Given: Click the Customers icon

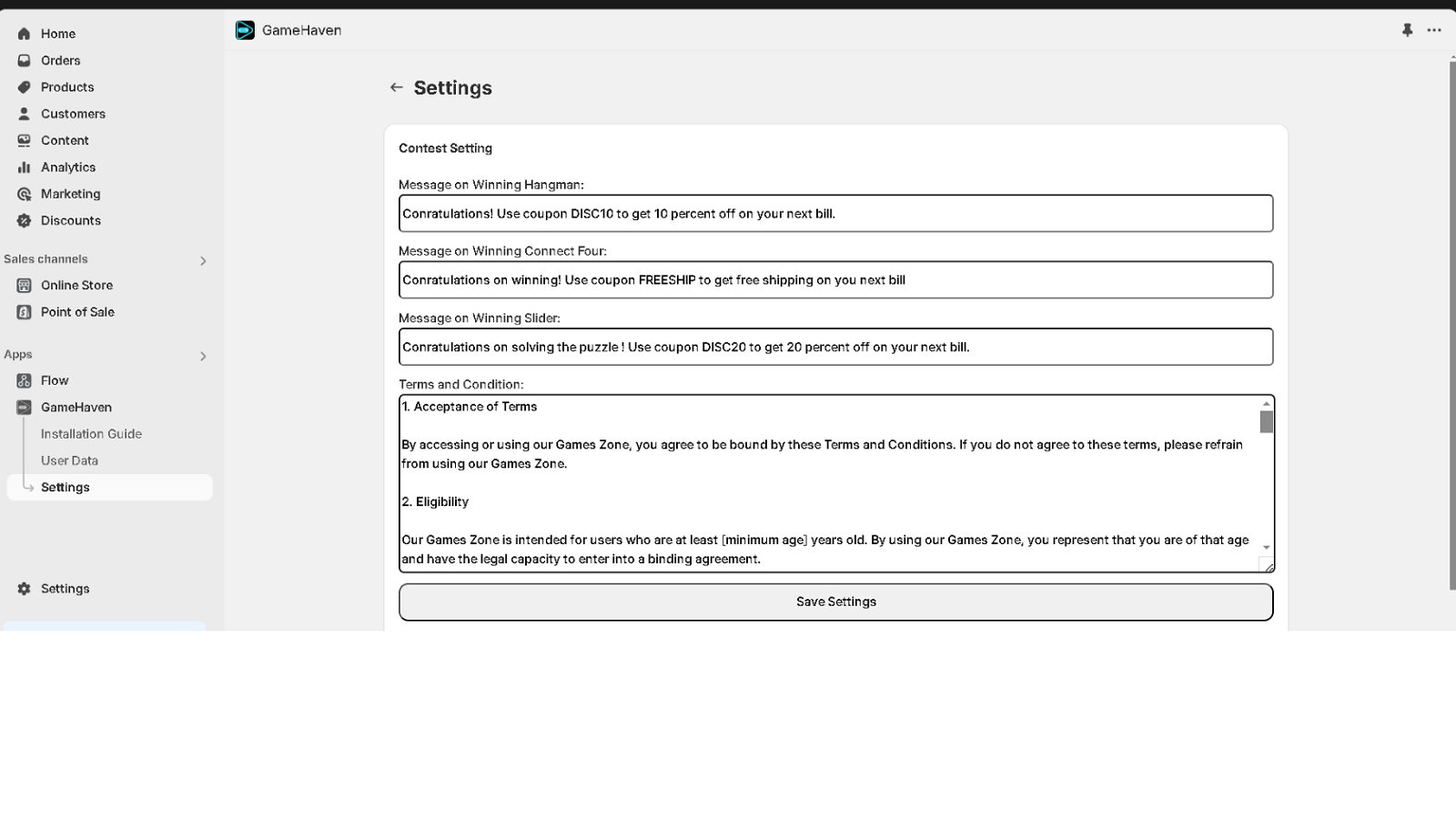Looking at the screenshot, I should [x=24, y=113].
